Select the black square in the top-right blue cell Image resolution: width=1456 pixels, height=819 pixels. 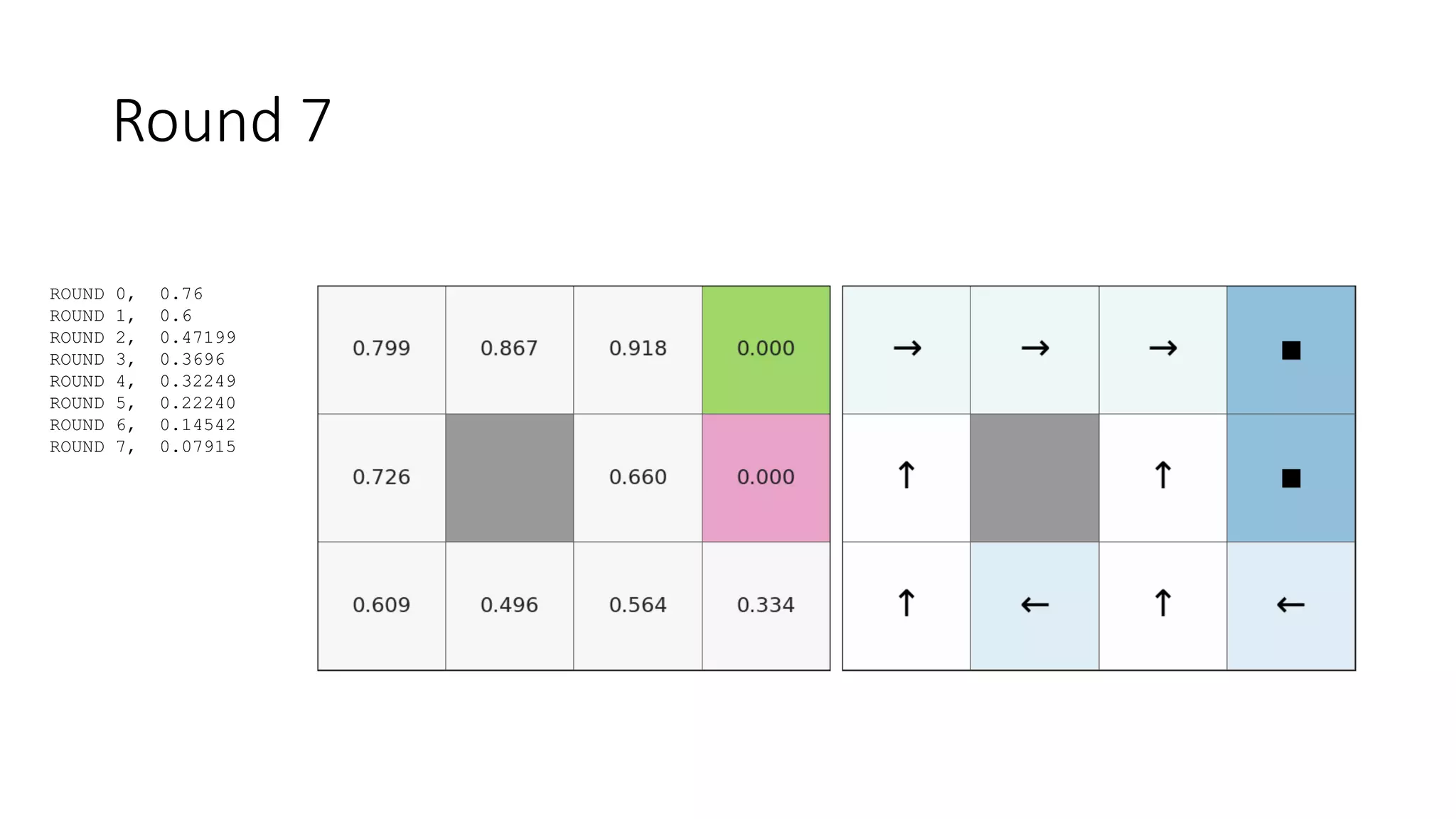click(x=1291, y=350)
